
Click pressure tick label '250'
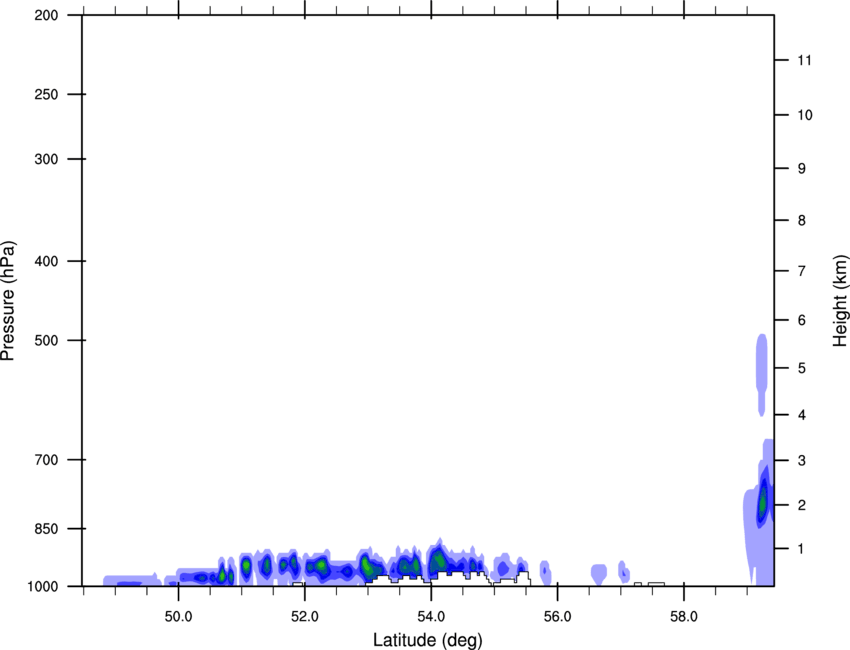point(46,94)
